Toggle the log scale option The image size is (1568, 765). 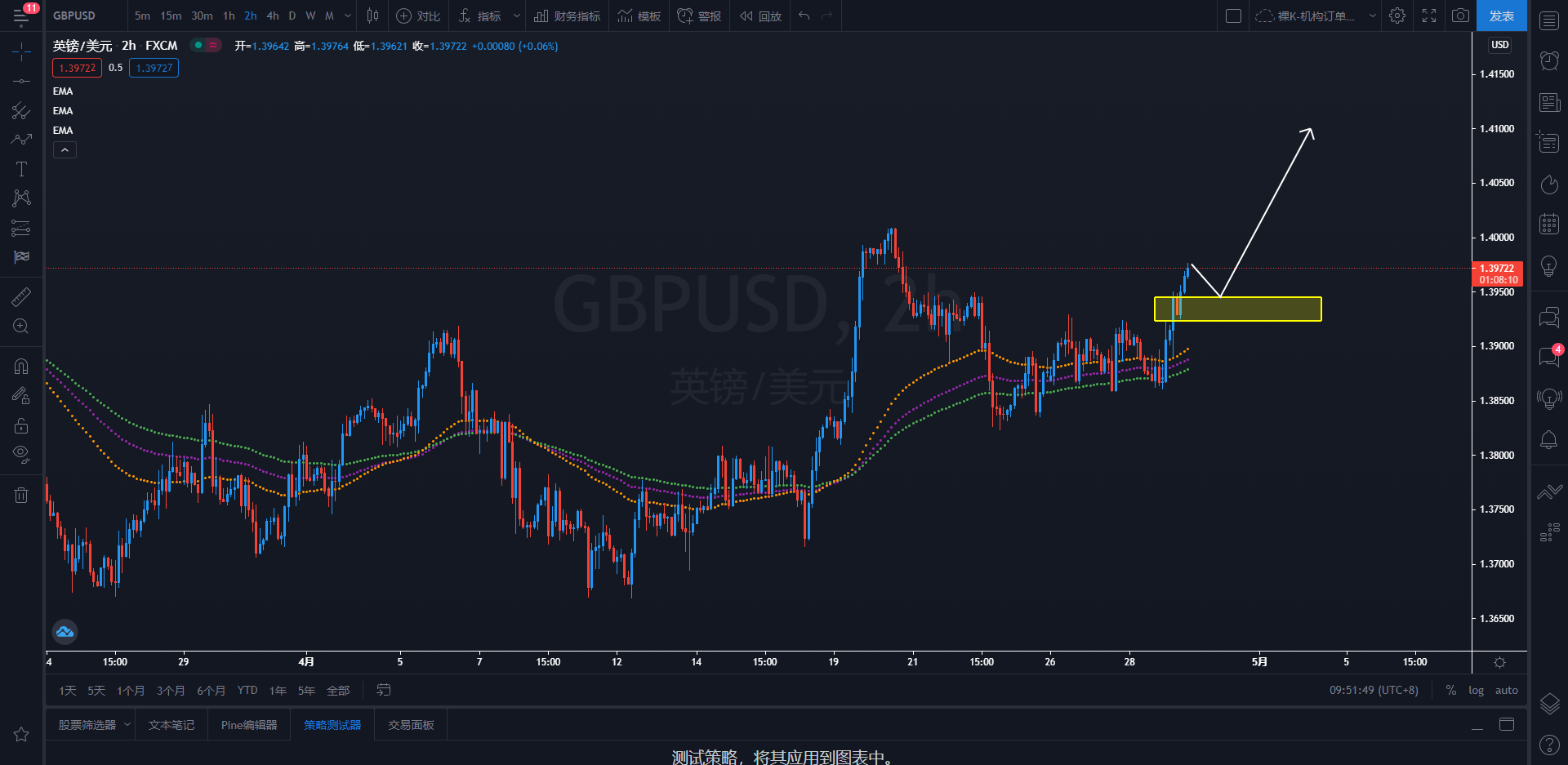pos(1476,690)
